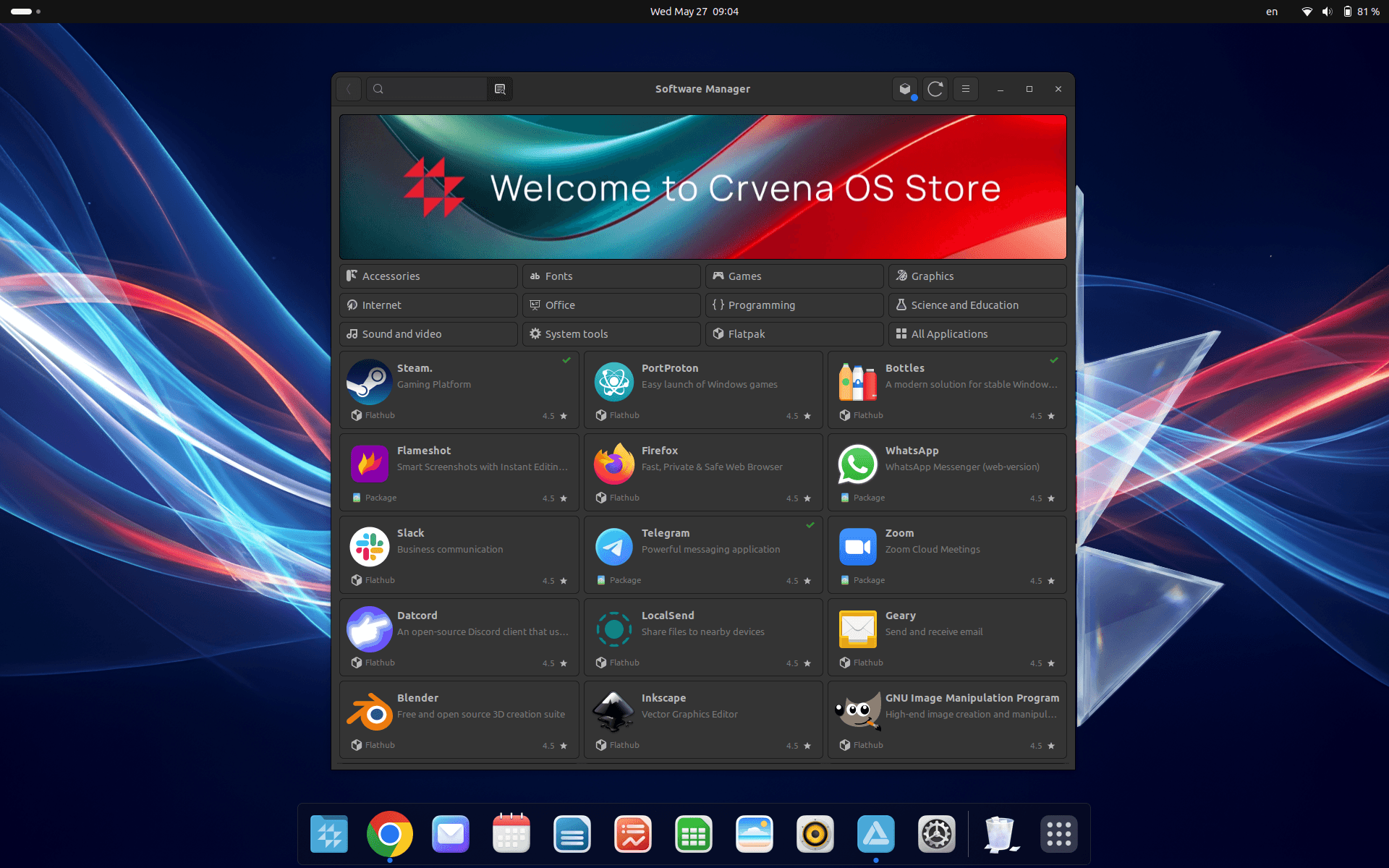This screenshot has width=1389, height=868.
Task: Select the System tools category
Action: point(611,334)
